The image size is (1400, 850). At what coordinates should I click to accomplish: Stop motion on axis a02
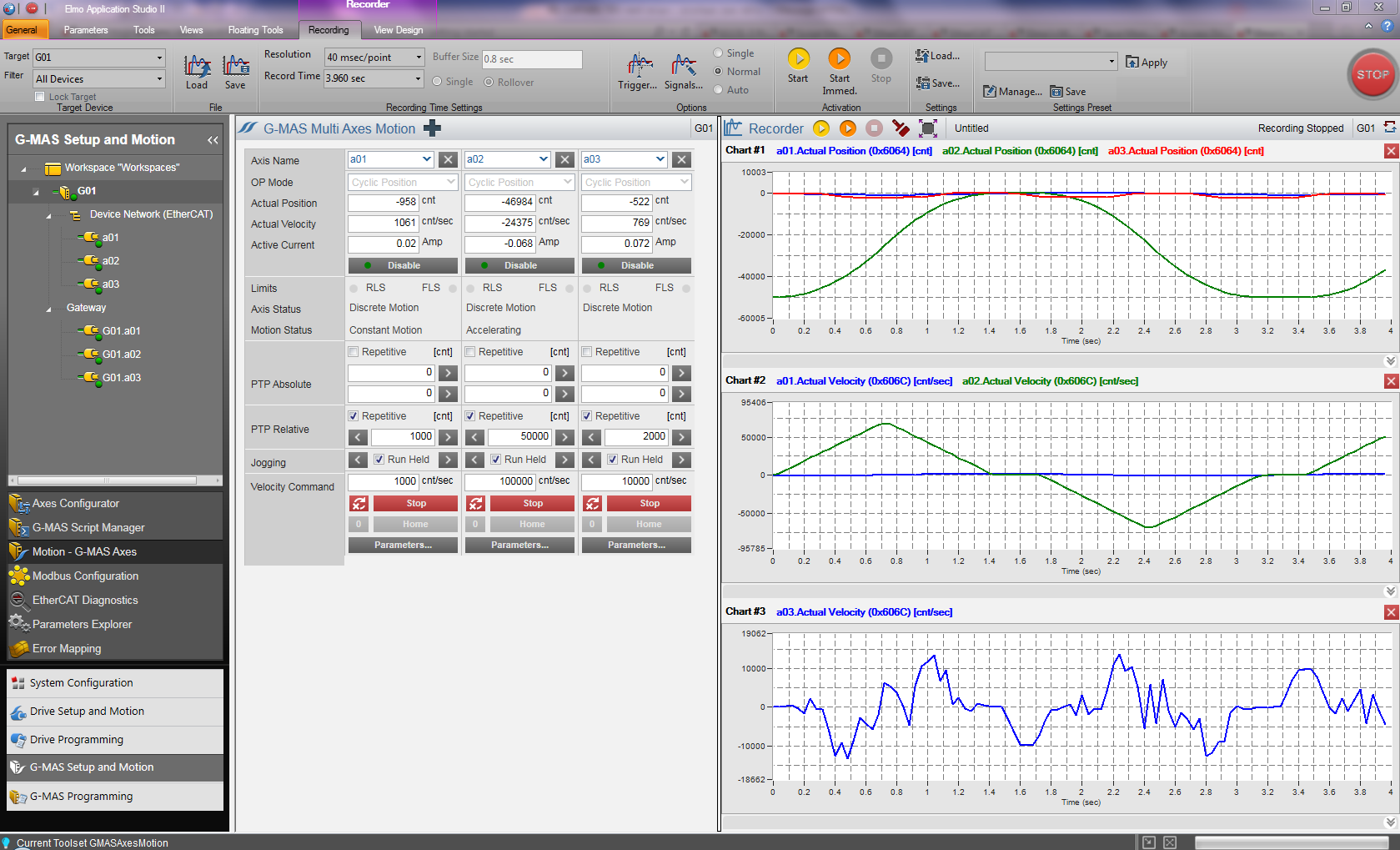click(532, 504)
